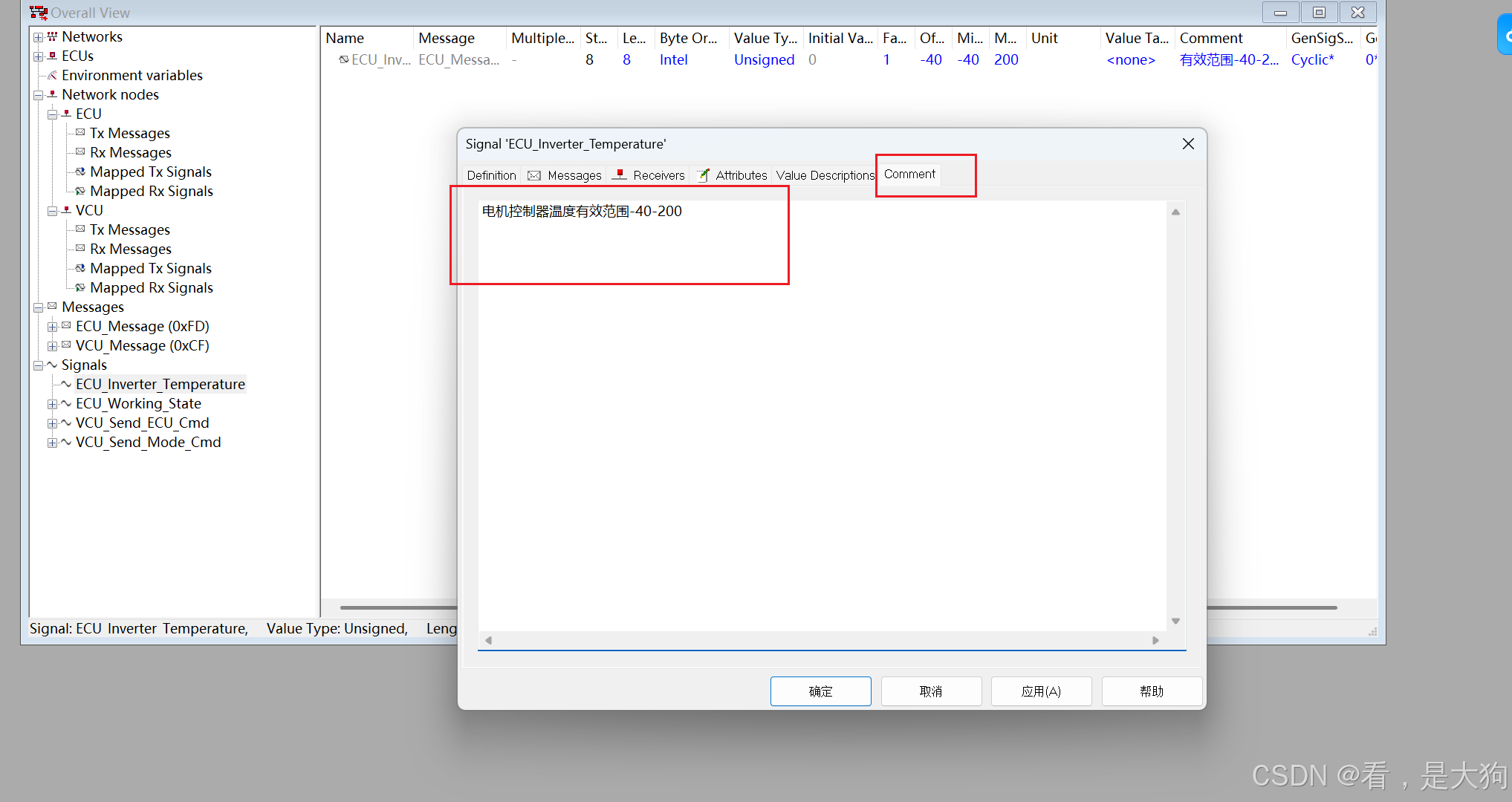Image resolution: width=1512 pixels, height=802 pixels.
Task: Expand the VCU_Send_Mode_Cmd signal
Action: [x=52, y=443]
